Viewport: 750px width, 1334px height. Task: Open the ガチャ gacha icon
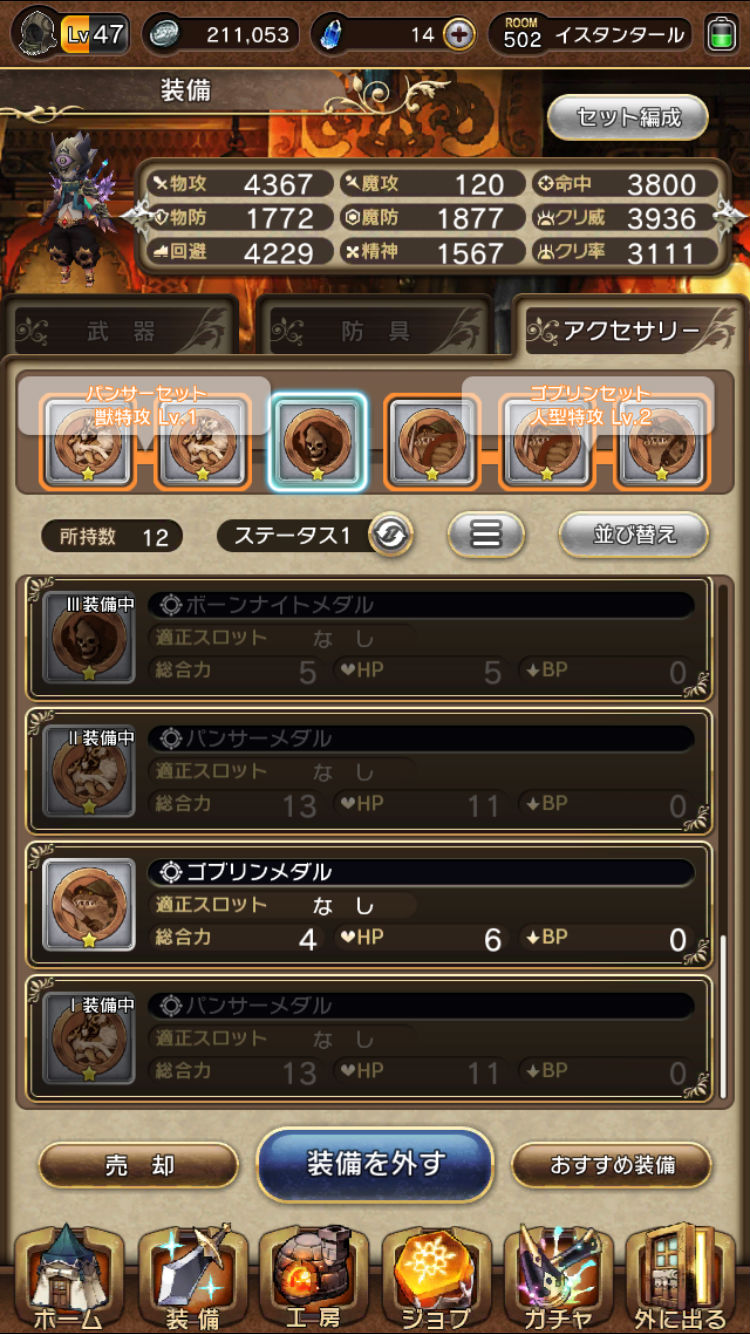pyautogui.click(x=558, y=1277)
